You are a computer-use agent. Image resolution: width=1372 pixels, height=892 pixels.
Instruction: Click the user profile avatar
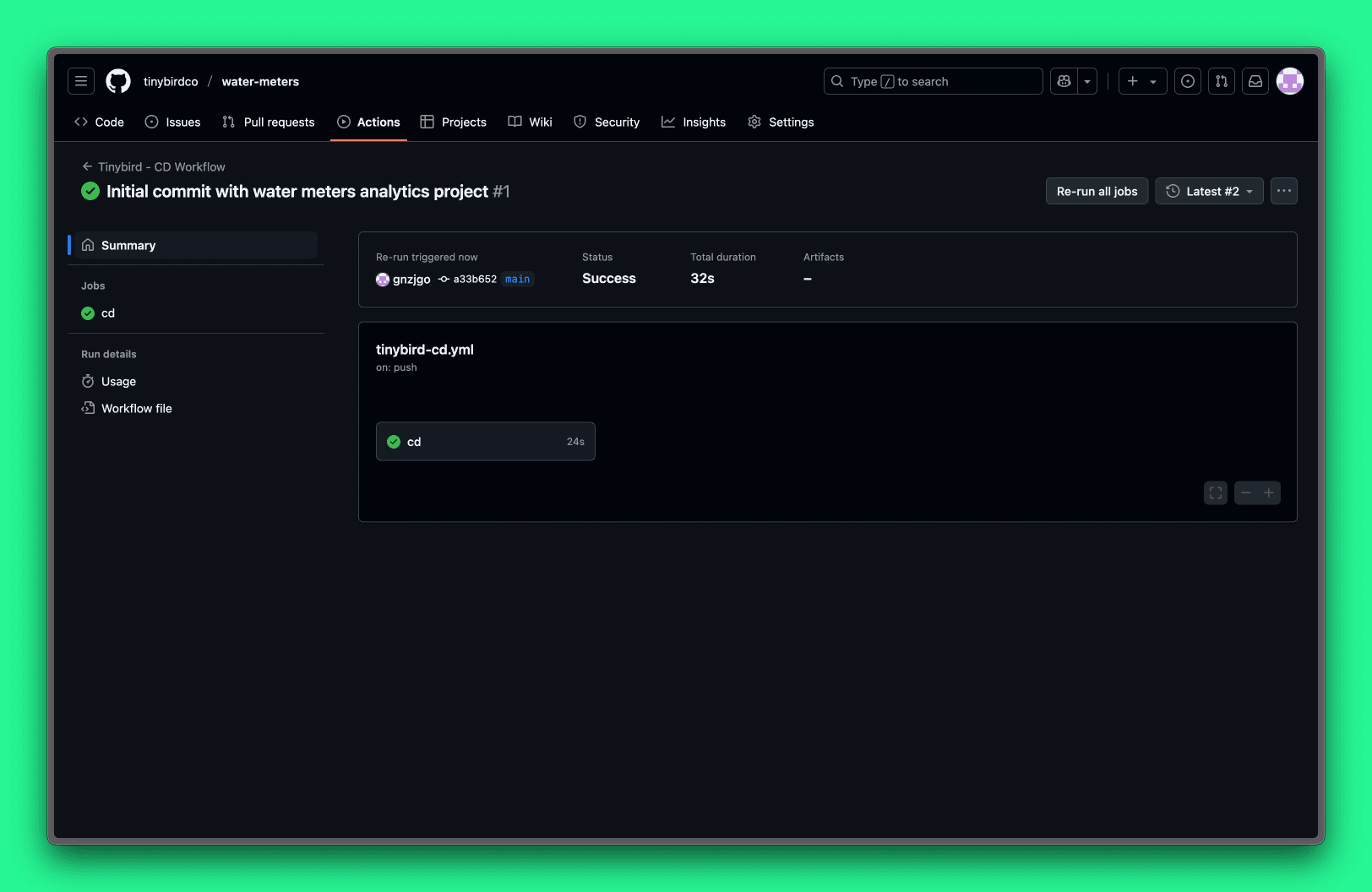[x=1289, y=81]
